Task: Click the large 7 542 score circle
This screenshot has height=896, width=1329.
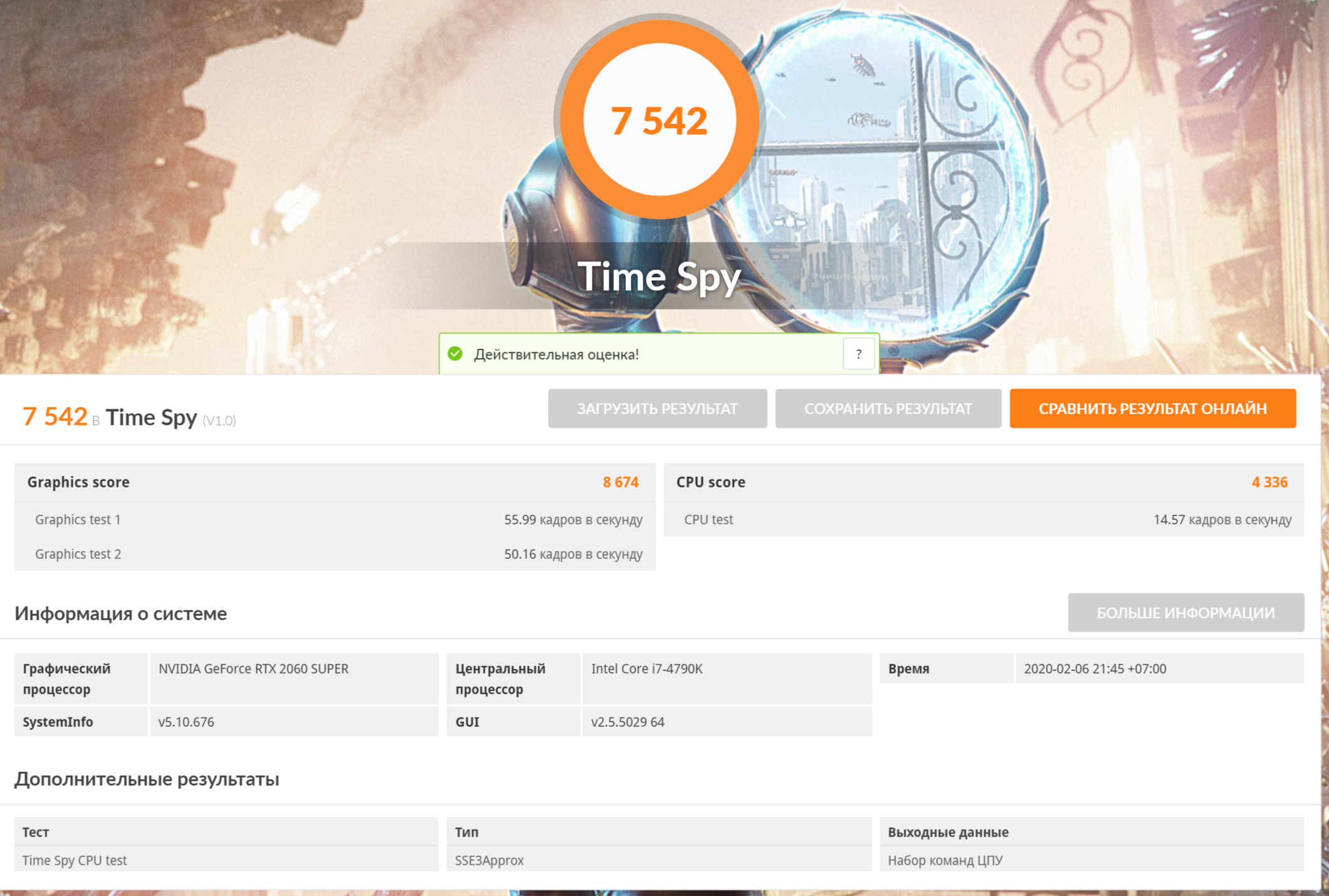Action: [659, 120]
